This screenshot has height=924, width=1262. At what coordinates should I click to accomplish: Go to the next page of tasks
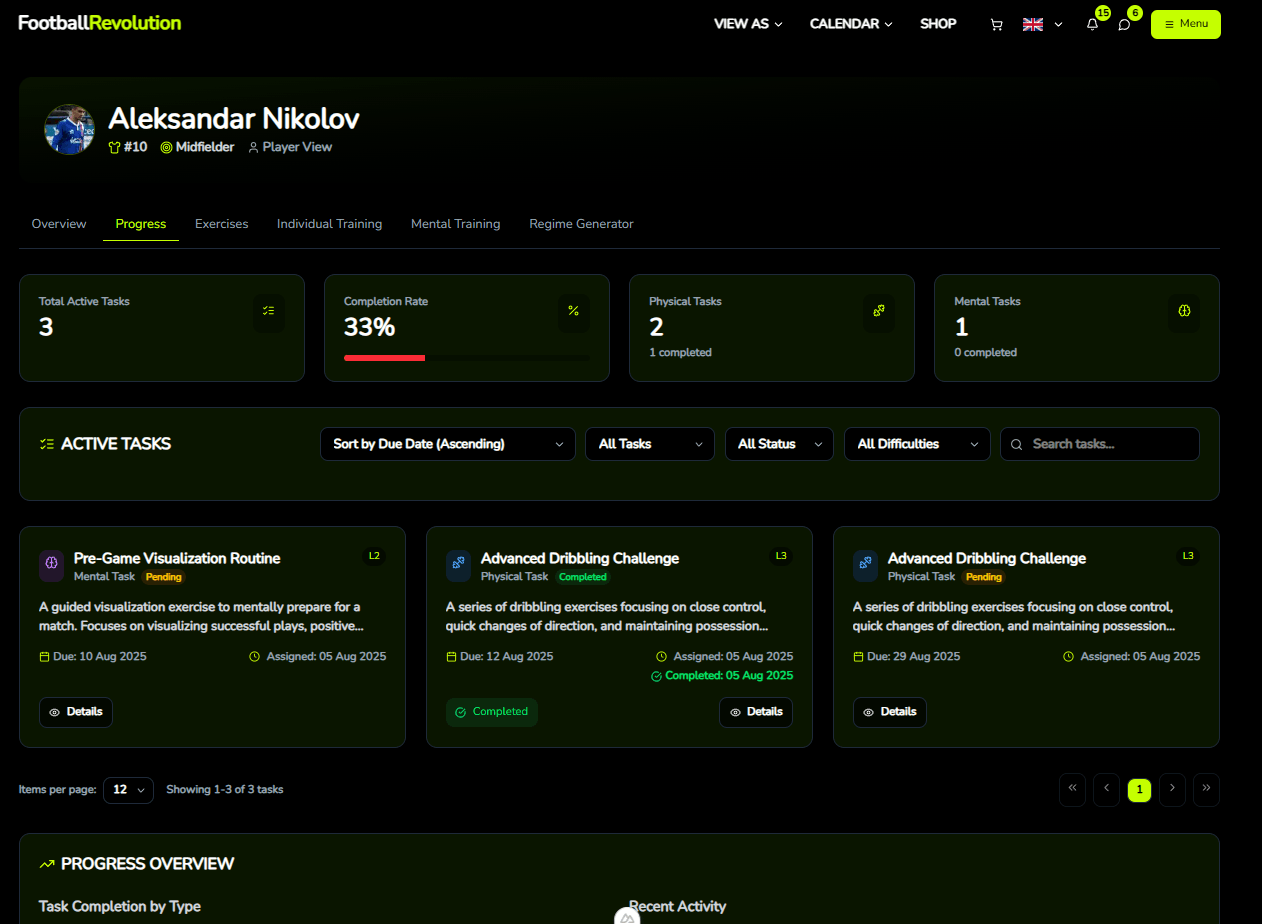click(x=1172, y=790)
